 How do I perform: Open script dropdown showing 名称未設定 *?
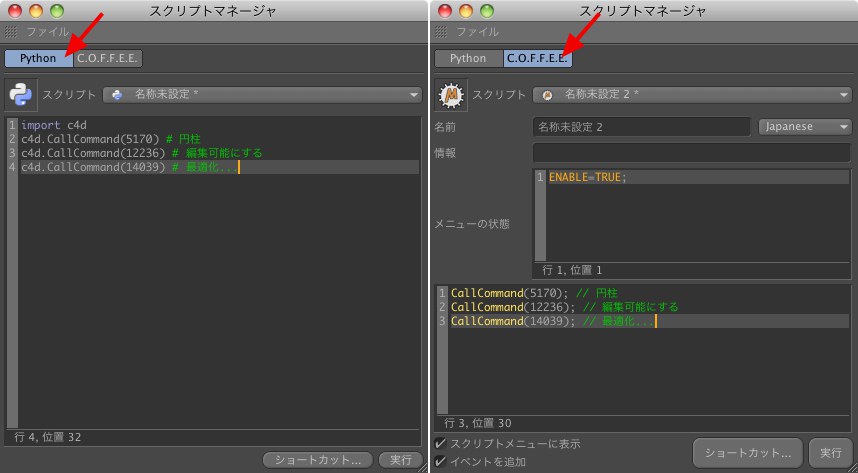point(263,95)
